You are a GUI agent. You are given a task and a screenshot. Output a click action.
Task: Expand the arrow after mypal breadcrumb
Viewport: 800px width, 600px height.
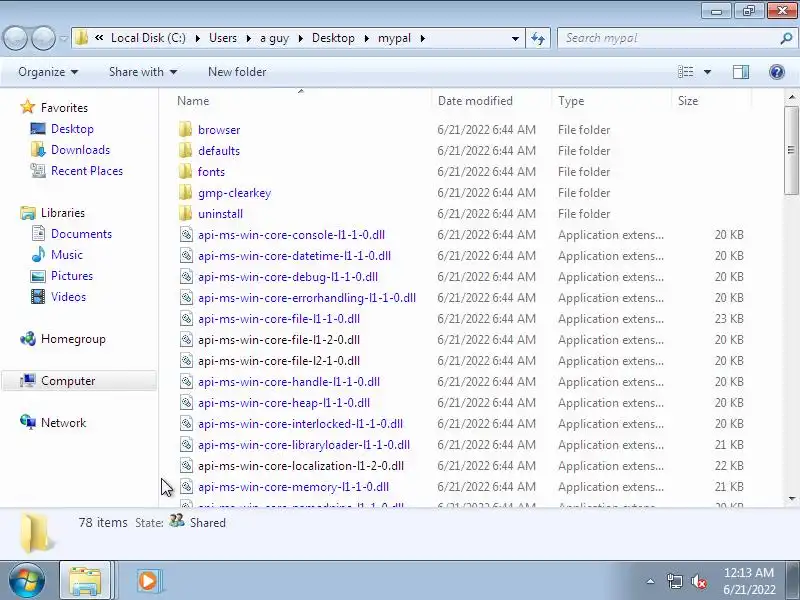[x=422, y=38]
